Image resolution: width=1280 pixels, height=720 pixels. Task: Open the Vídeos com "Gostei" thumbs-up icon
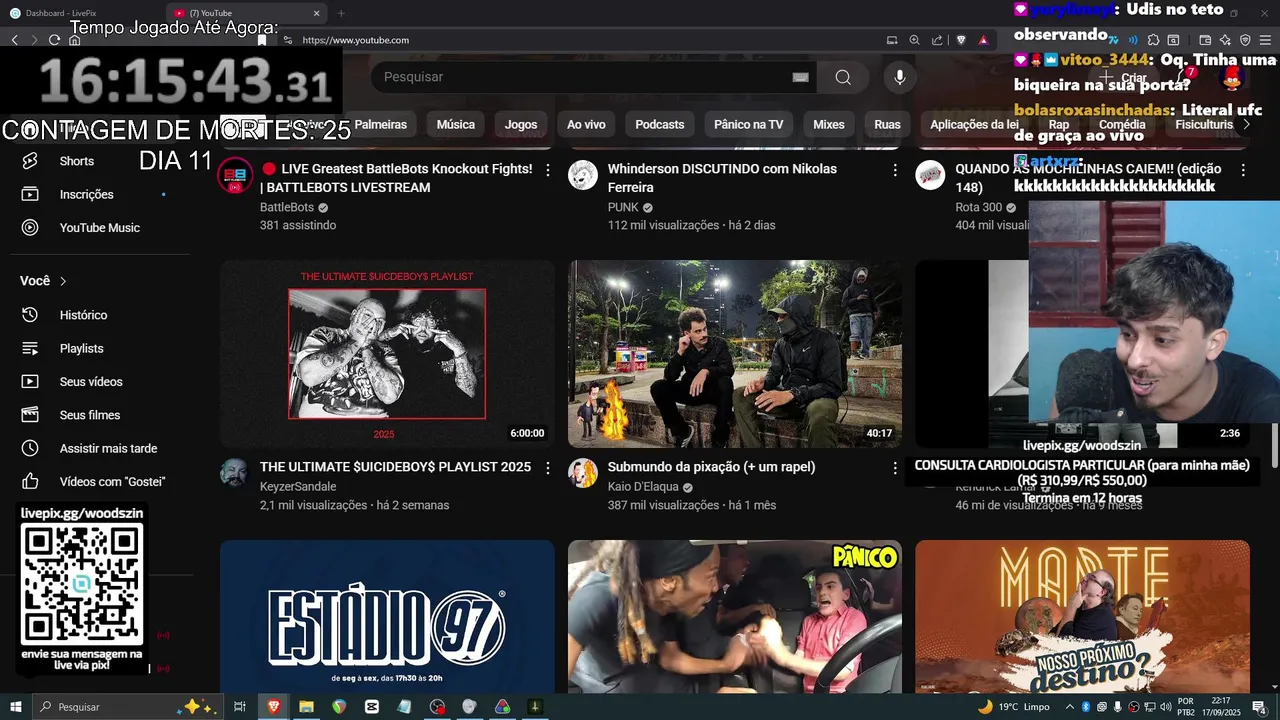(30, 481)
